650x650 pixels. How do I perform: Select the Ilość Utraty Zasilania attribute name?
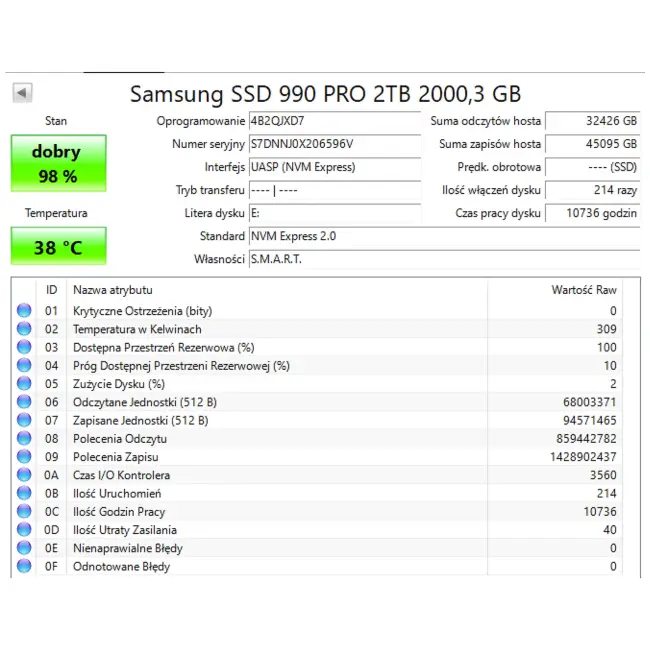point(125,530)
